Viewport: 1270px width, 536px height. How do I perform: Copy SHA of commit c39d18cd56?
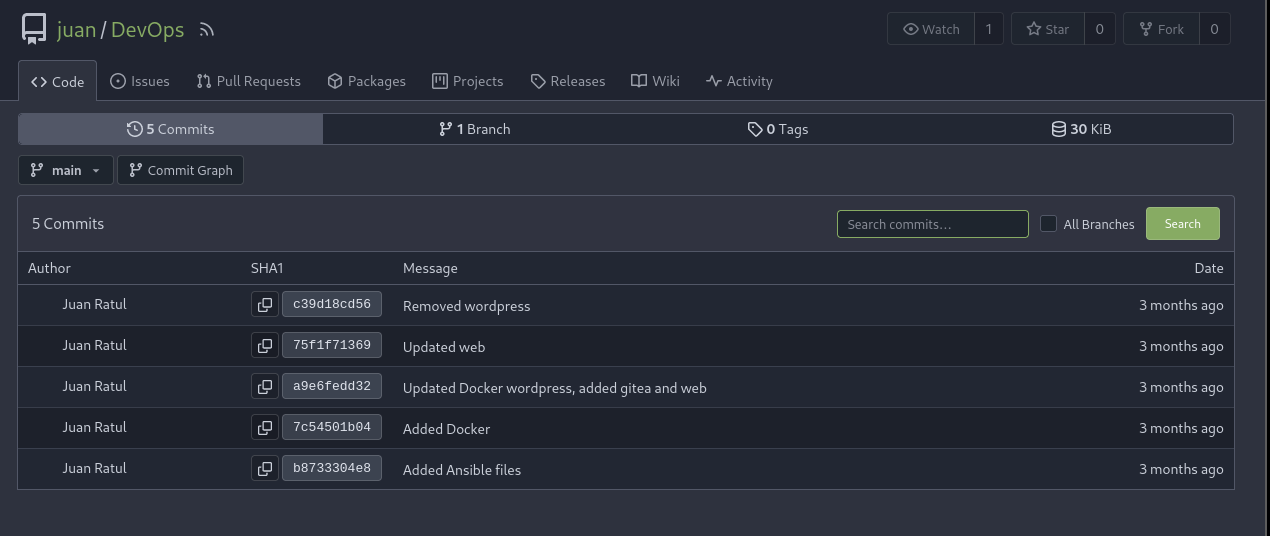pos(265,305)
